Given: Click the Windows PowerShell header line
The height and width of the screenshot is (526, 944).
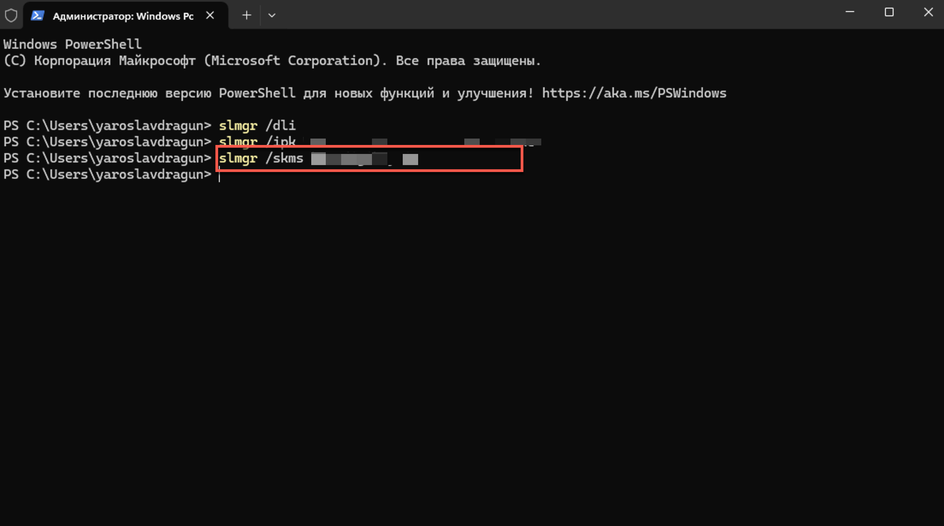Looking at the screenshot, I should click(x=72, y=45).
